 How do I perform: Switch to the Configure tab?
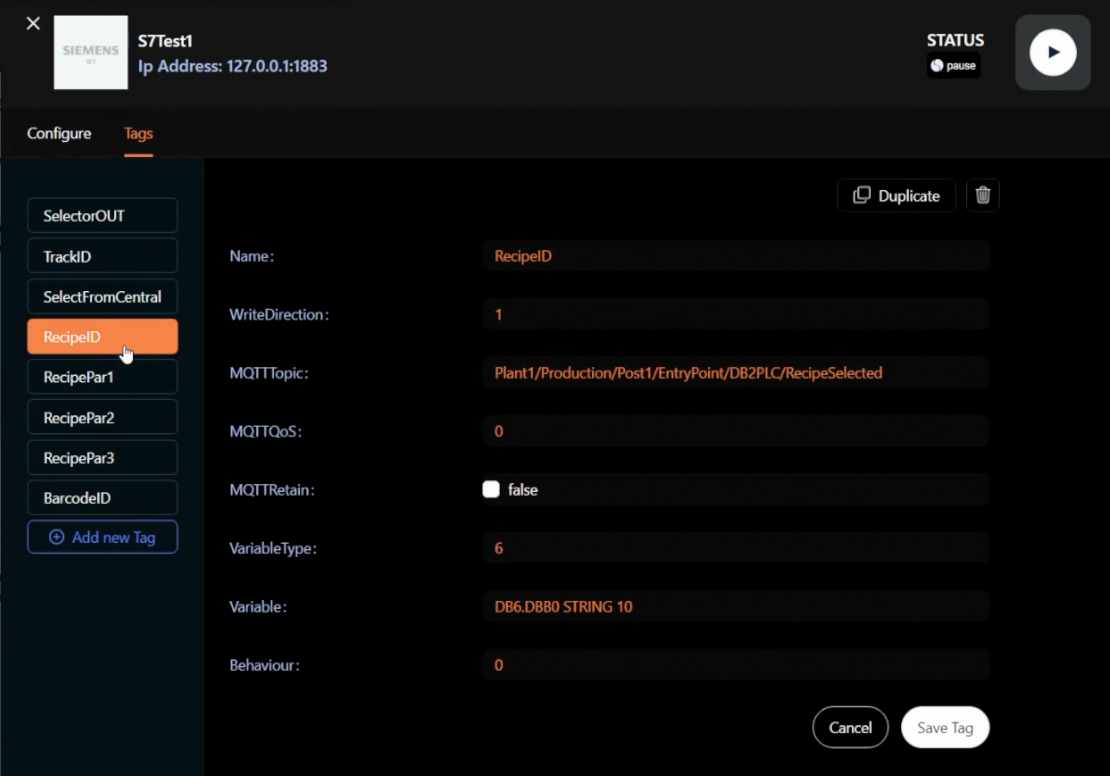tap(59, 133)
